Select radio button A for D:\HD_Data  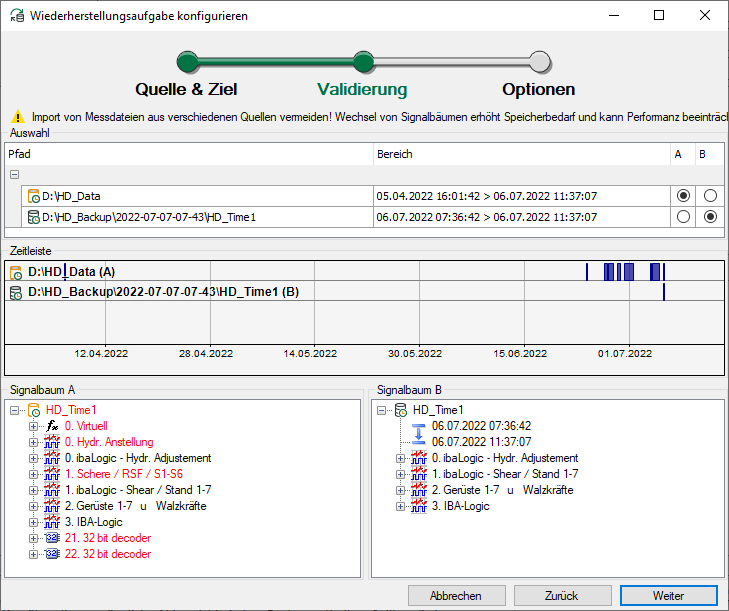pyautogui.click(x=683, y=196)
